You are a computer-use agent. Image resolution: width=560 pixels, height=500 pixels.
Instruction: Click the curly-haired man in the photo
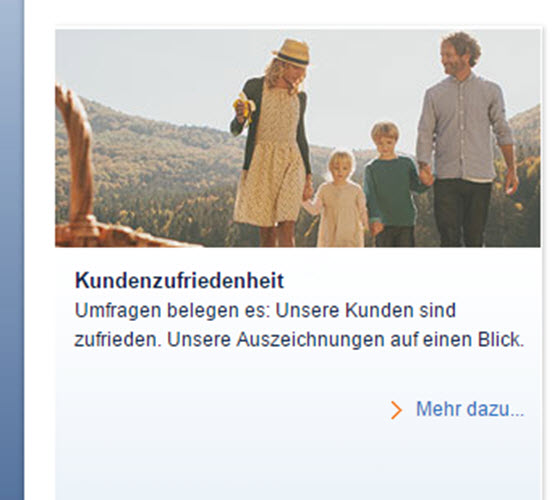coord(464,139)
